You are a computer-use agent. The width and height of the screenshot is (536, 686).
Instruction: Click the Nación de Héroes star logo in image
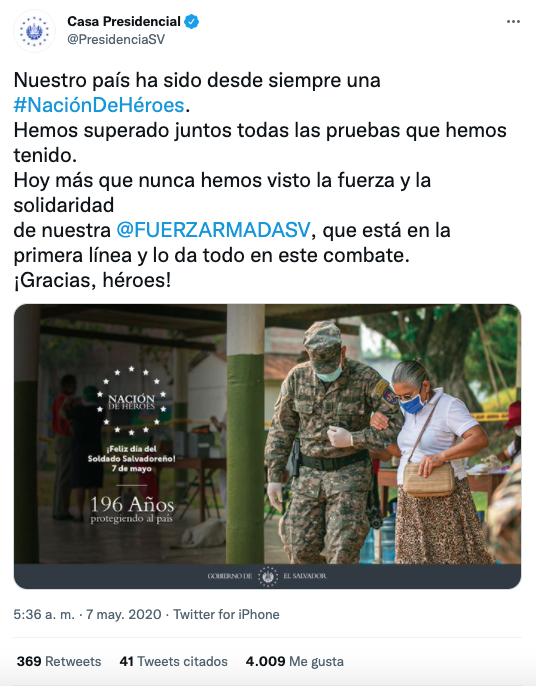click(x=132, y=401)
